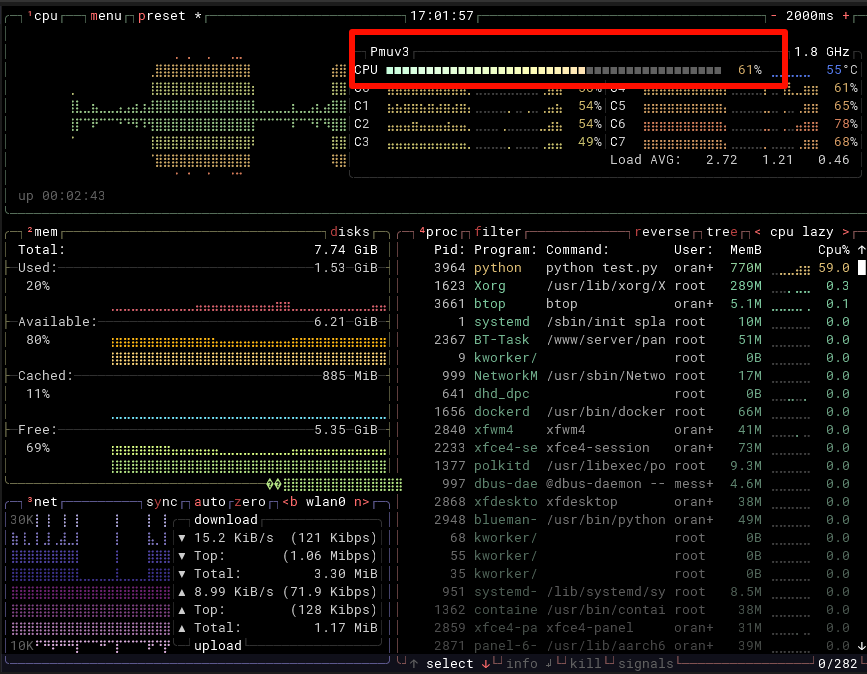
Task: Click the scroll up arrow in proc list
Action: [x=861, y=250]
